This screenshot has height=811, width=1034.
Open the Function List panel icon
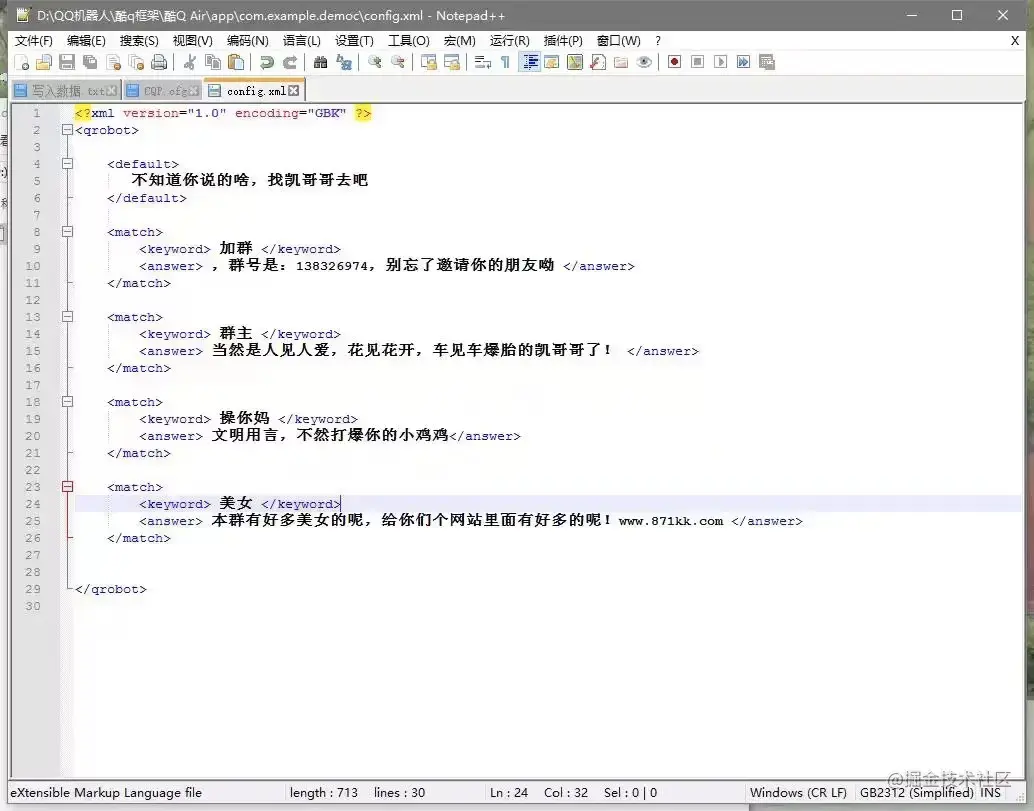click(x=598, y=63)
